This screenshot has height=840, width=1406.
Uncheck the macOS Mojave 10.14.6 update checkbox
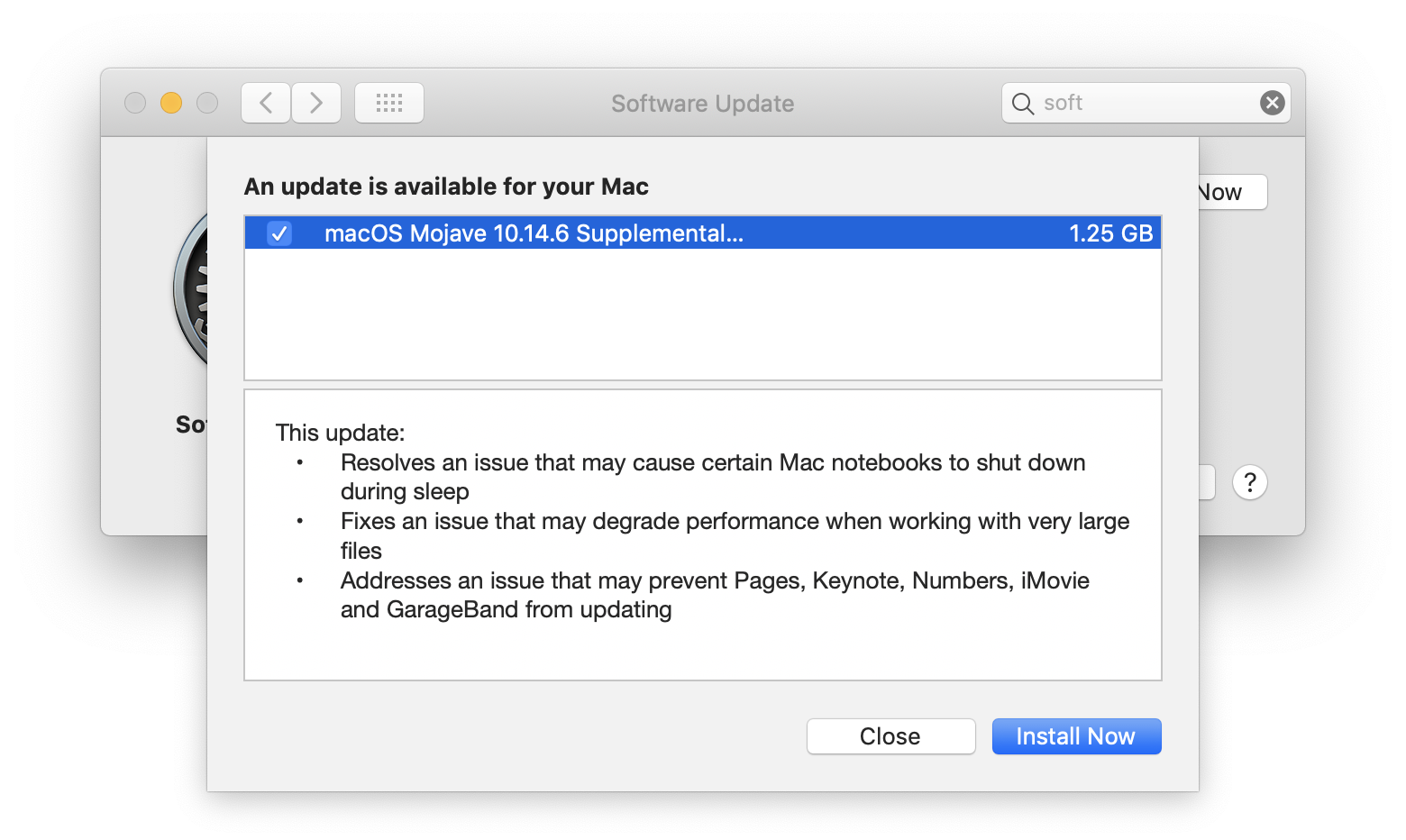click(279, 233)
